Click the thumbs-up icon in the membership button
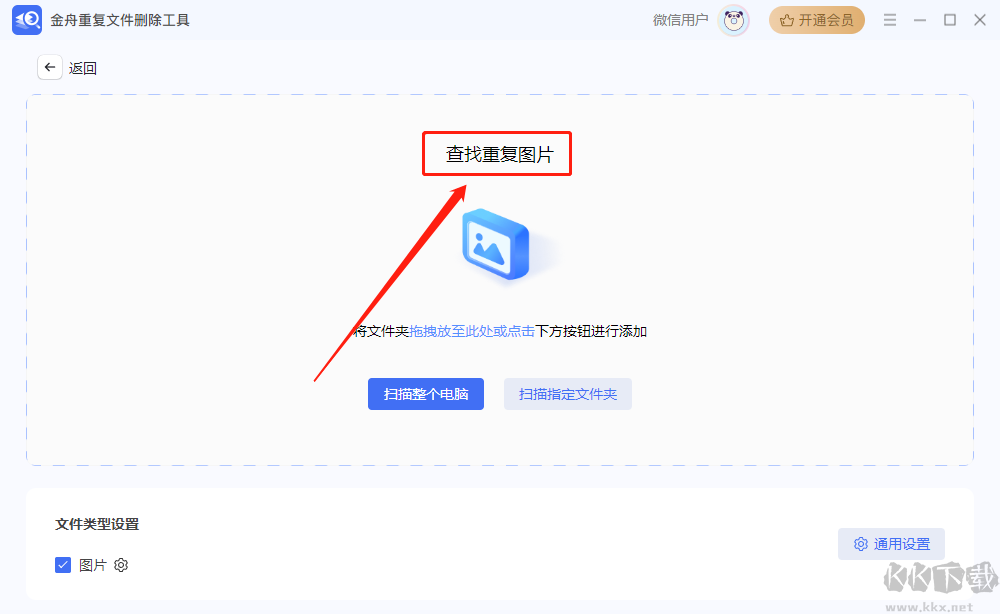The image size is (1000, 614). click(x=786, y=19)
